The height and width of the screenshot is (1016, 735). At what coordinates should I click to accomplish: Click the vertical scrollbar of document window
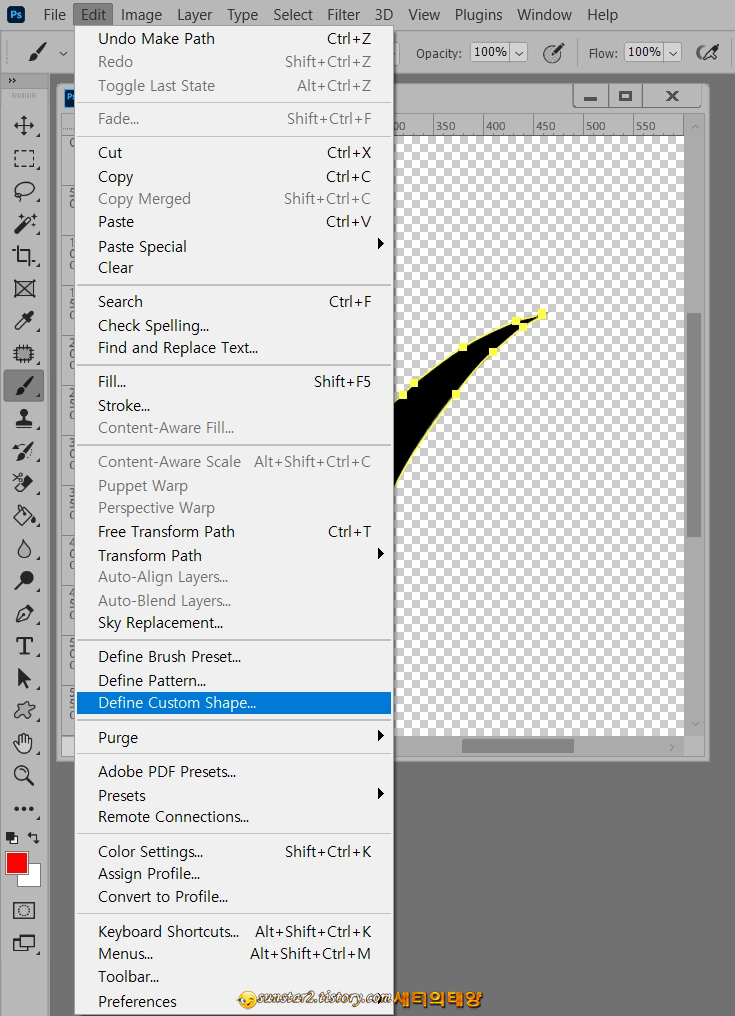tap(694, 424)
